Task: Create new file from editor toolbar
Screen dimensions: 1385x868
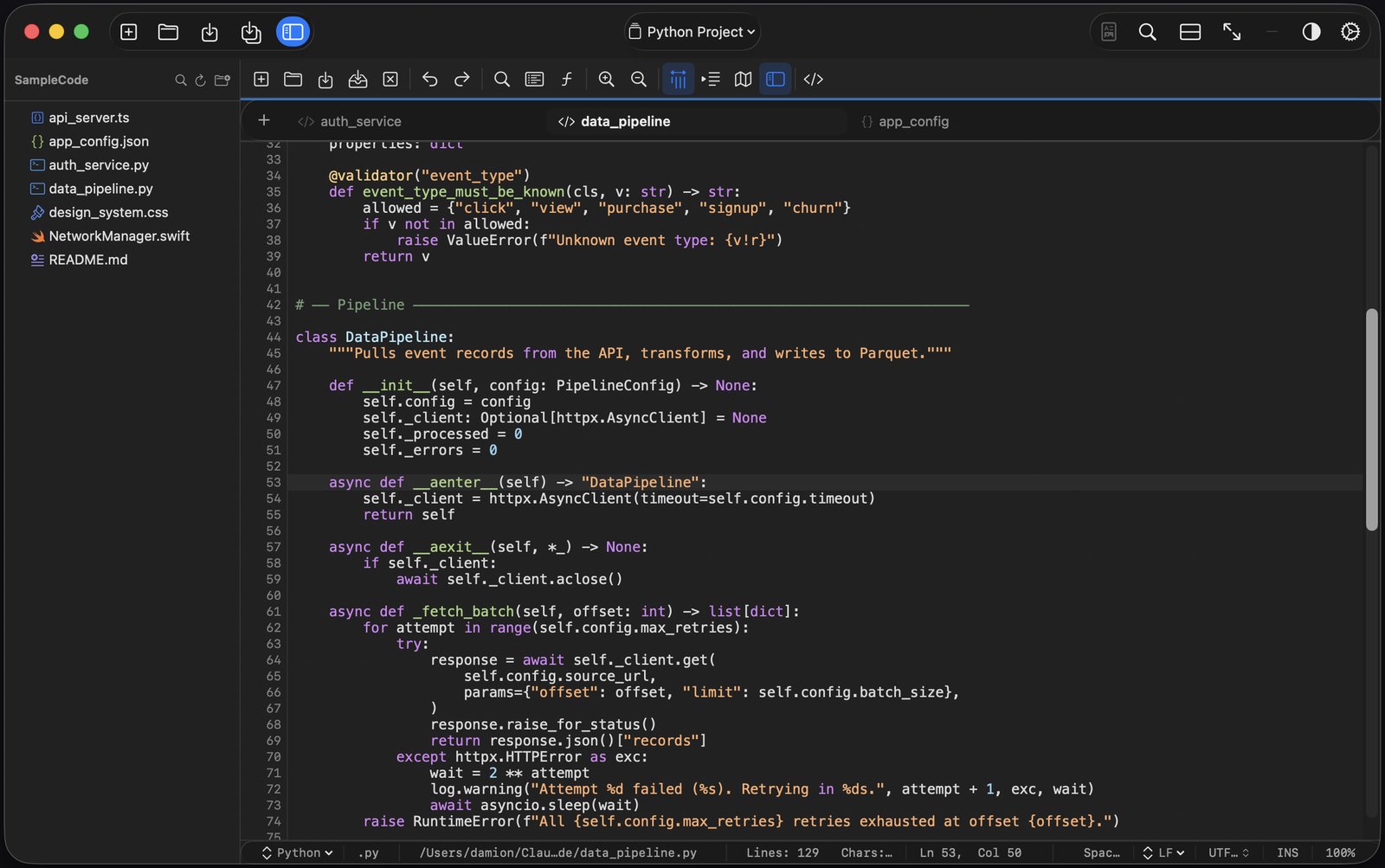Action: 261,80
